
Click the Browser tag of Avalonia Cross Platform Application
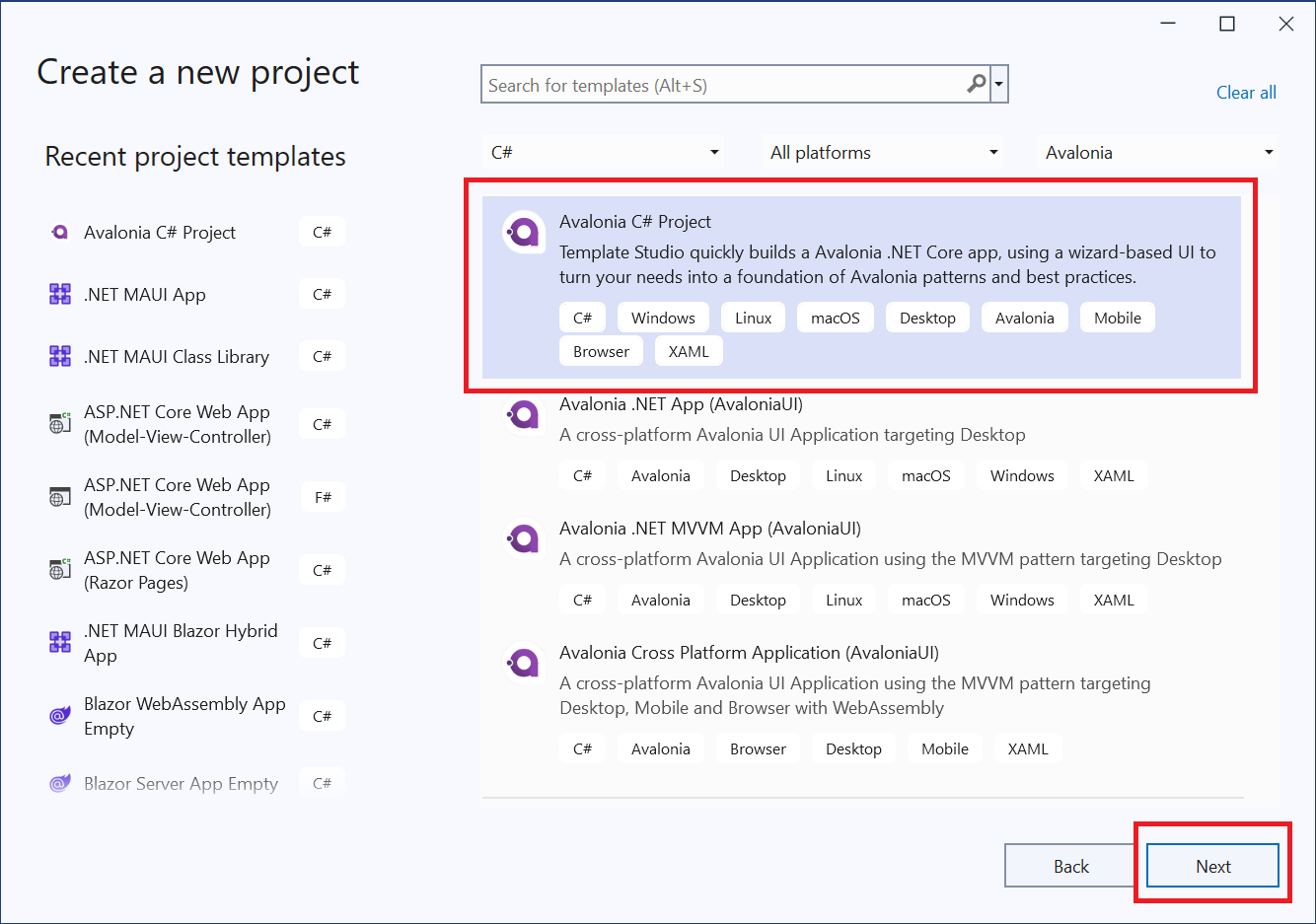(758, 748)
